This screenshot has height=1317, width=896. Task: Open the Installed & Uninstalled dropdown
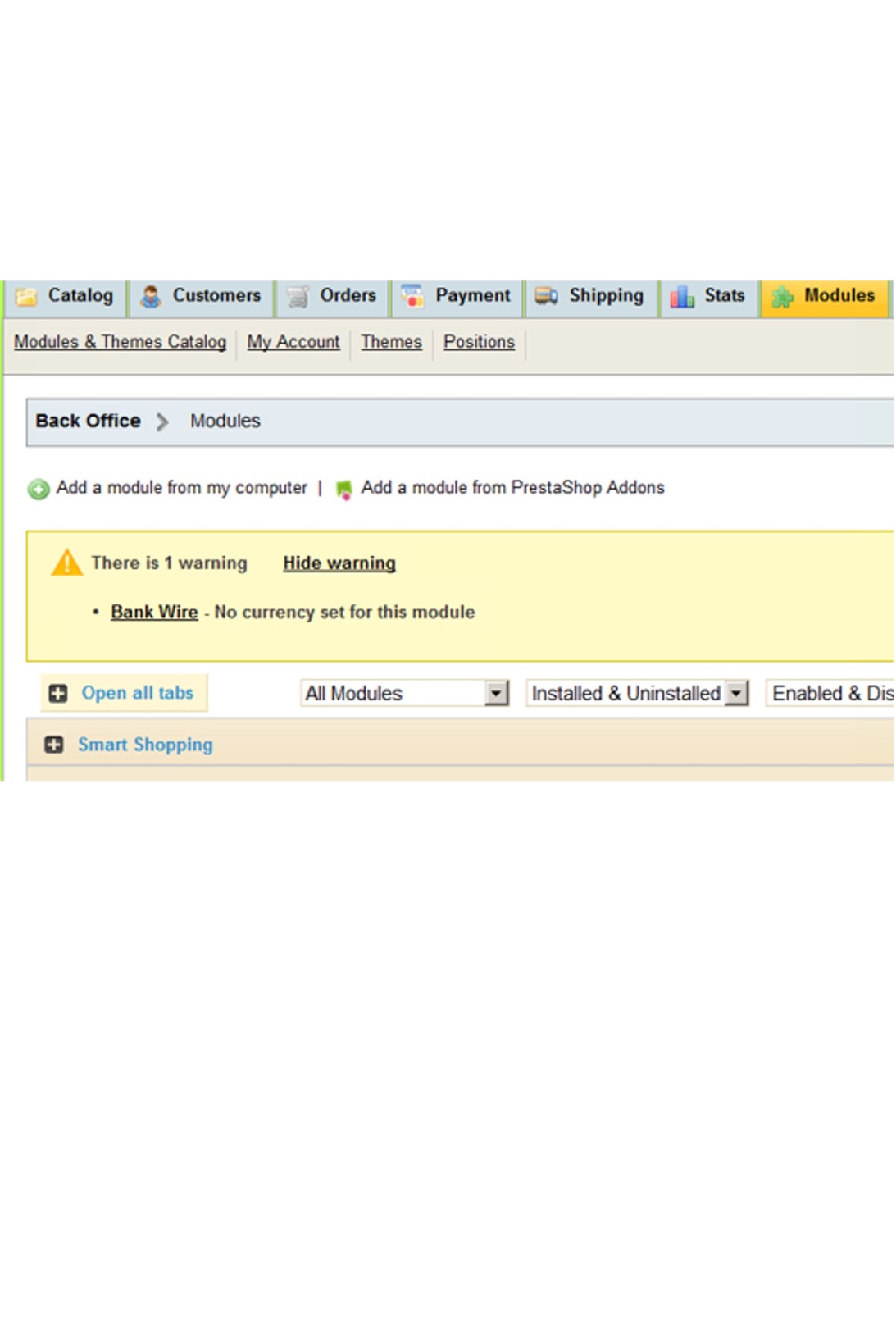(637, 693)
